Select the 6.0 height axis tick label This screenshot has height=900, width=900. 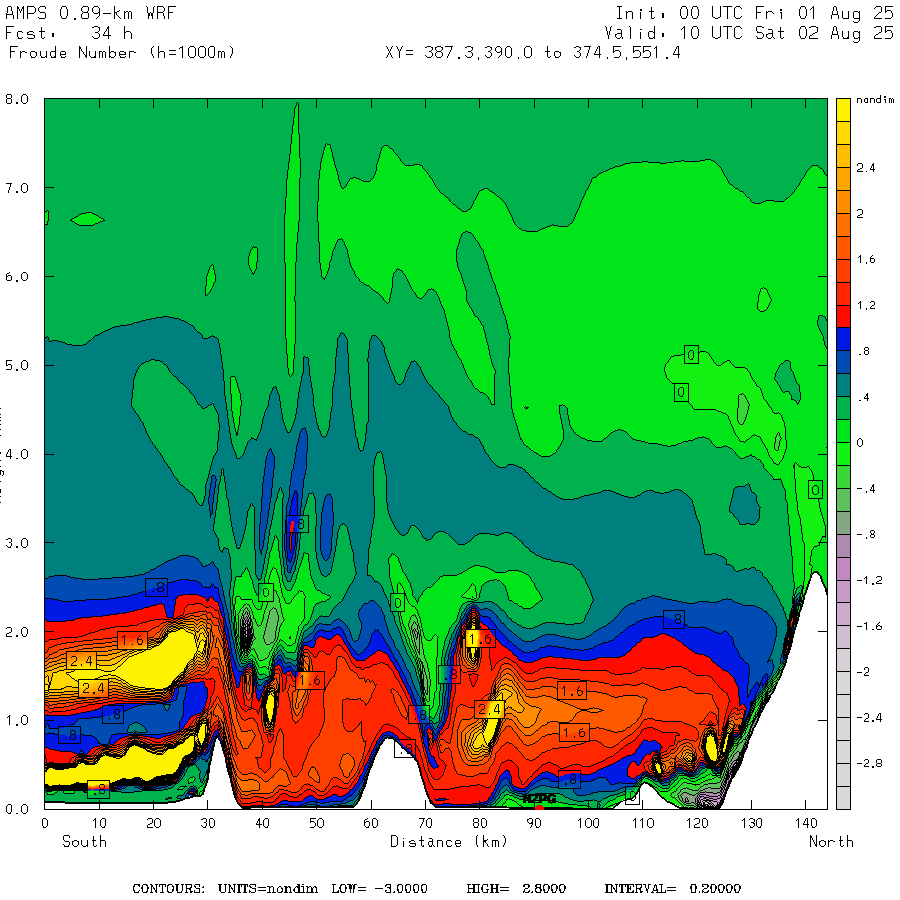pyautogui.click(x=17, y=277)
